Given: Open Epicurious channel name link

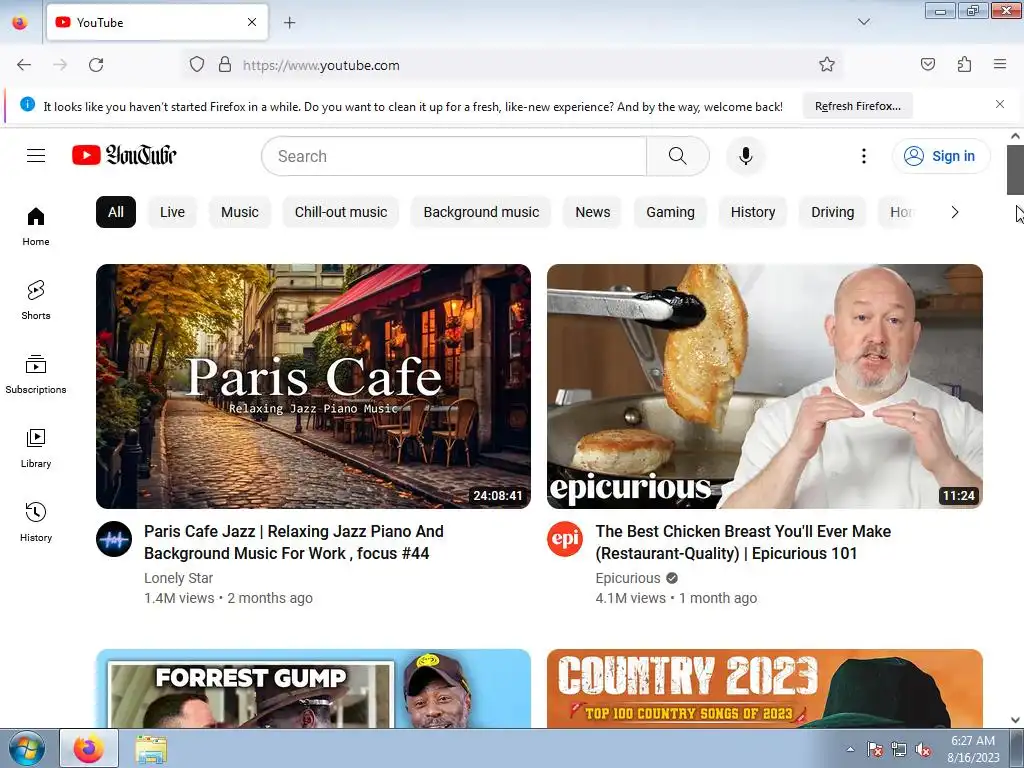Looking at the screenshot, I should [628, 578].
